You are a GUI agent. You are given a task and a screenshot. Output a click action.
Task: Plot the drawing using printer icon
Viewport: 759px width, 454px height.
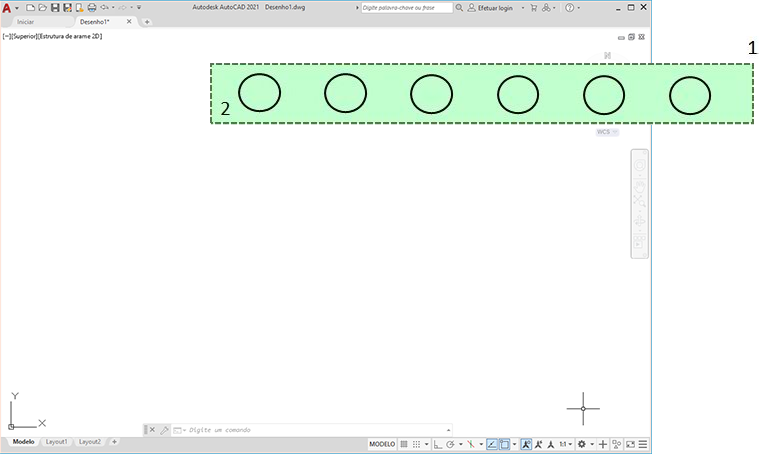tap(91, 8)
